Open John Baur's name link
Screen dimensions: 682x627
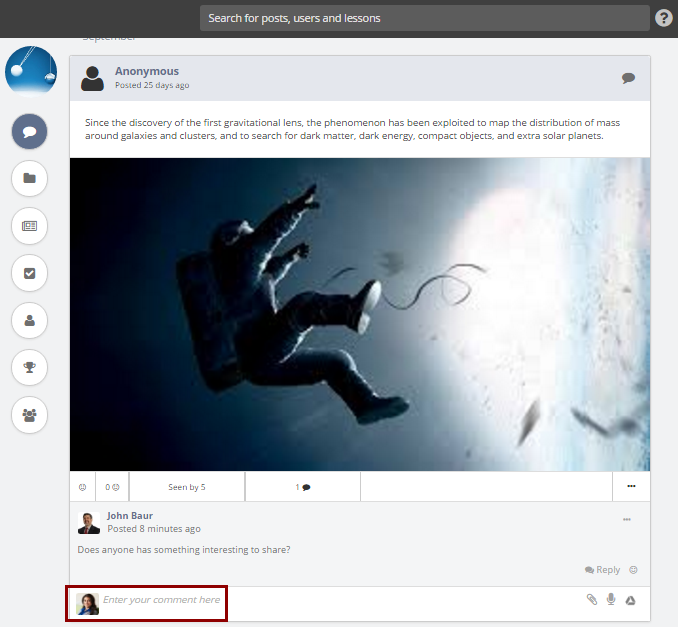(130, 516)
